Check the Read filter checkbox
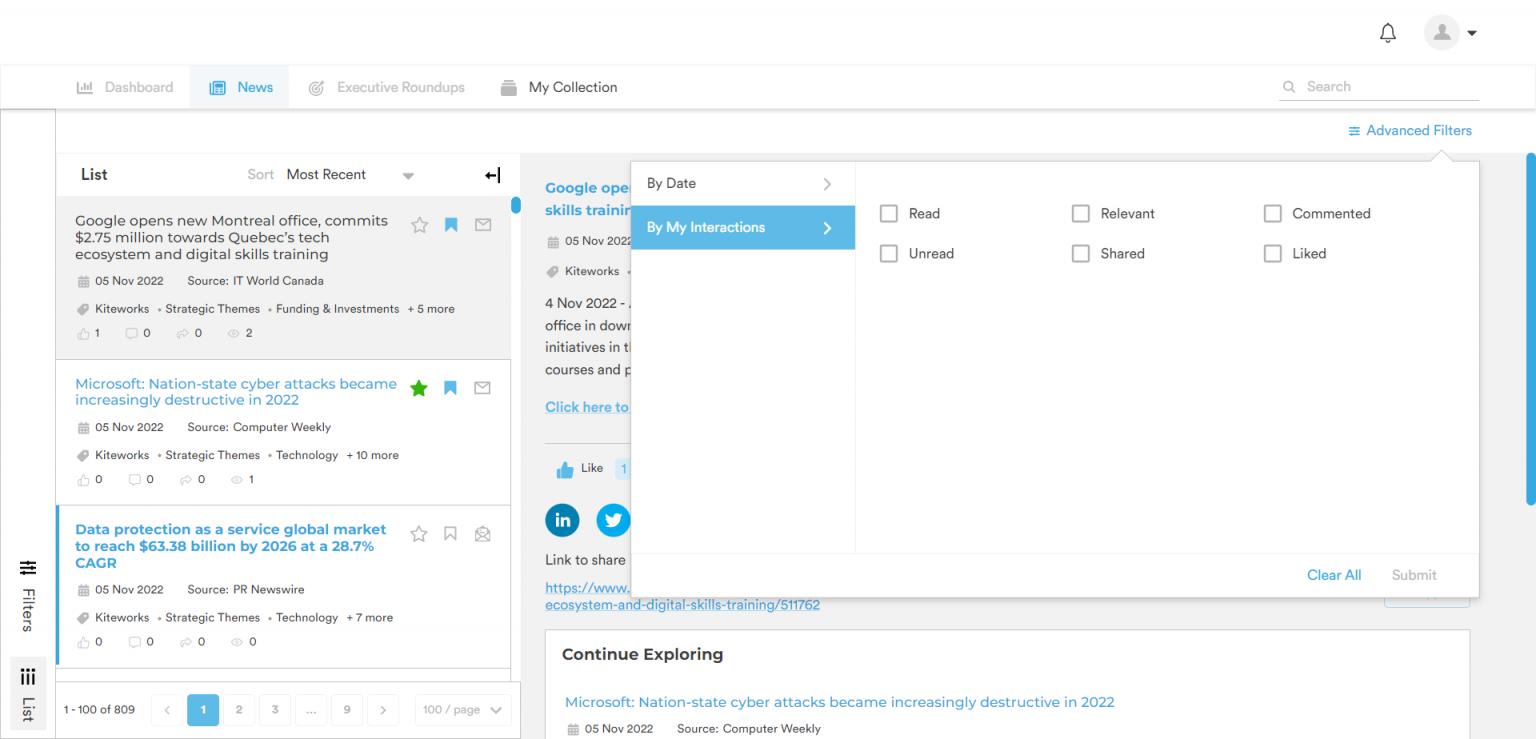 click(889, 213)
